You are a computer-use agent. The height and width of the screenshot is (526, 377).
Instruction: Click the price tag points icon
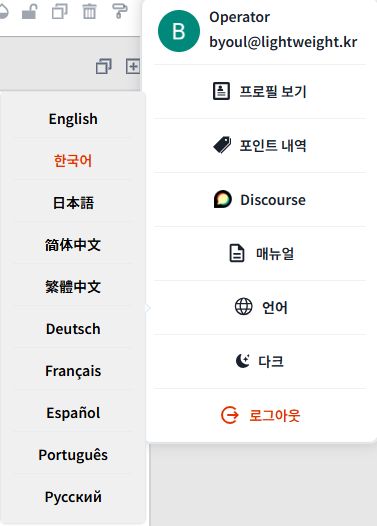[x=222, y=145]
